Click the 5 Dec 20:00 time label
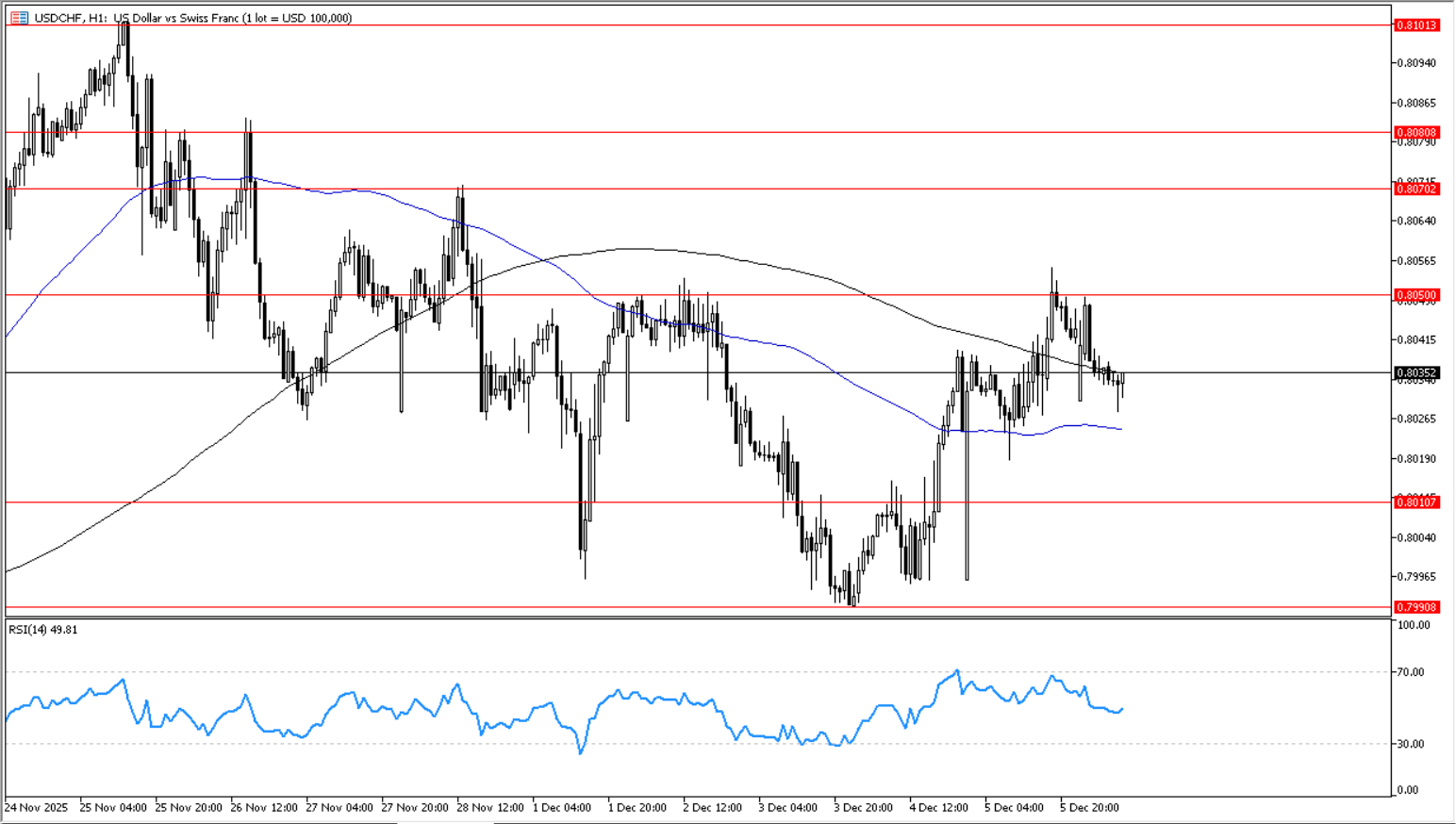 pyautogui.click(x=1089, y=808)
